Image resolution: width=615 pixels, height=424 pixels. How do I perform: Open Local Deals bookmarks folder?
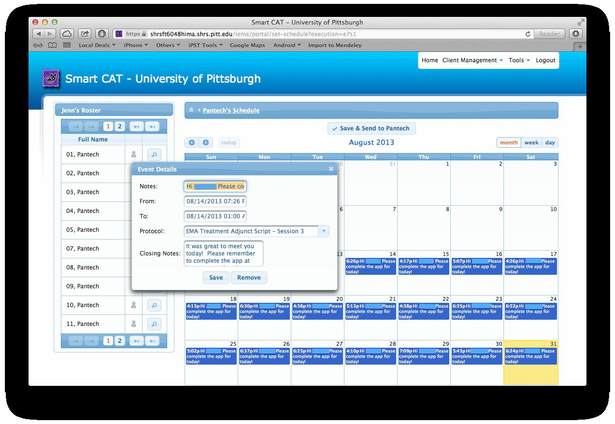click(x=97, y=45)
